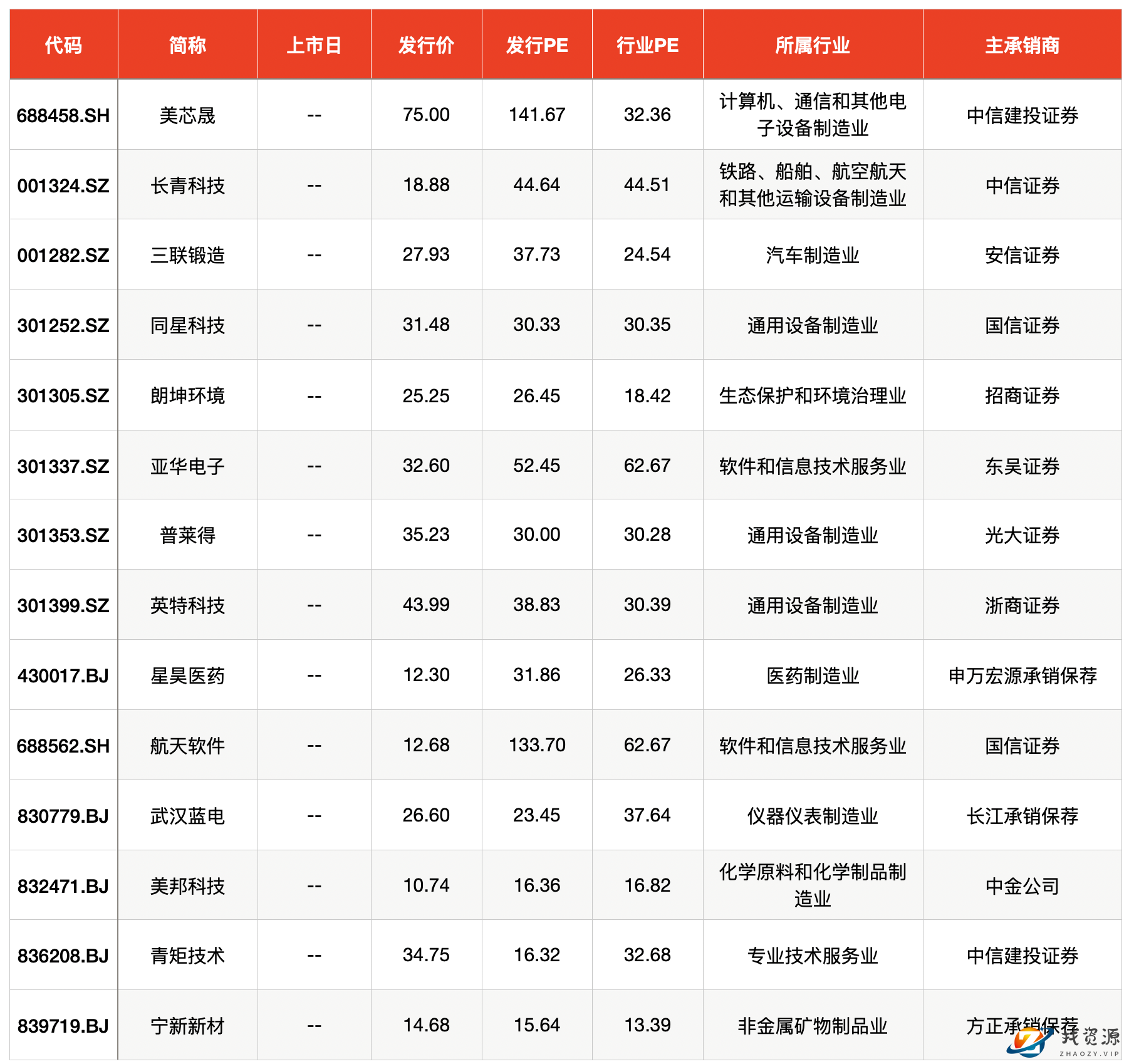Click the 医药制造业 industry cell
Viewport: 1129px width, 1064px height.
pos(813,675)
